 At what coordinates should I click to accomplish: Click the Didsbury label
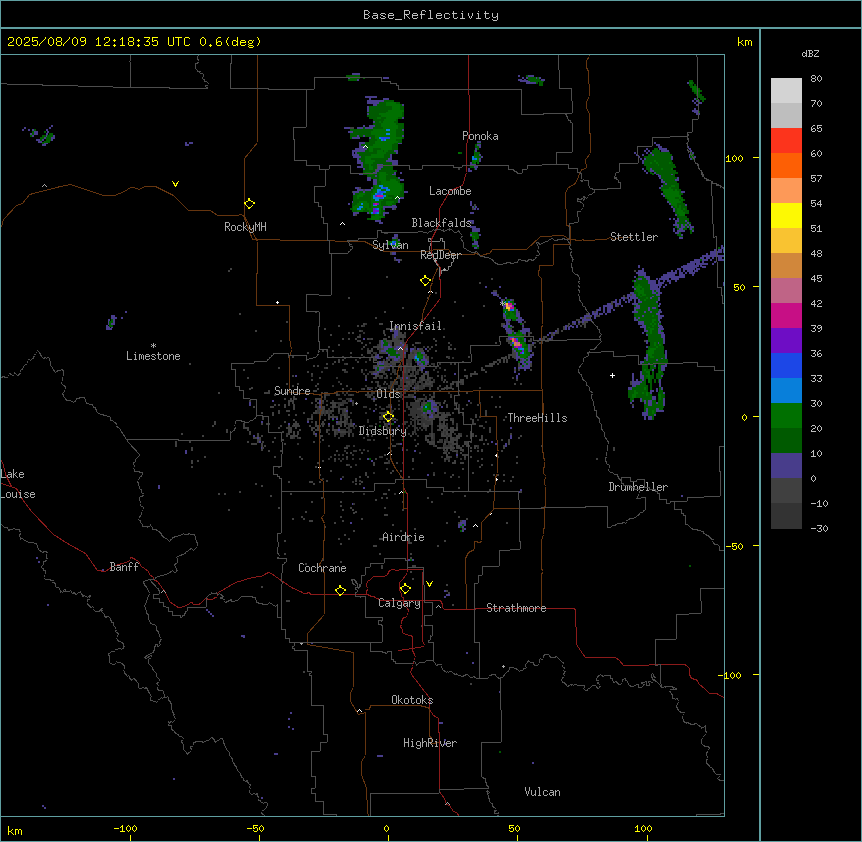pos(383,431)
